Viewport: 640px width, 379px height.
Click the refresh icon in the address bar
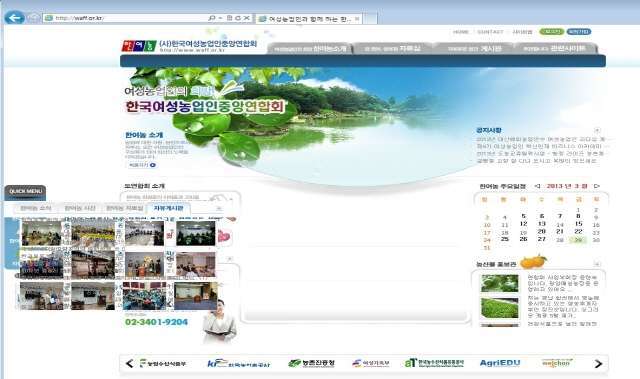[238, 18]
